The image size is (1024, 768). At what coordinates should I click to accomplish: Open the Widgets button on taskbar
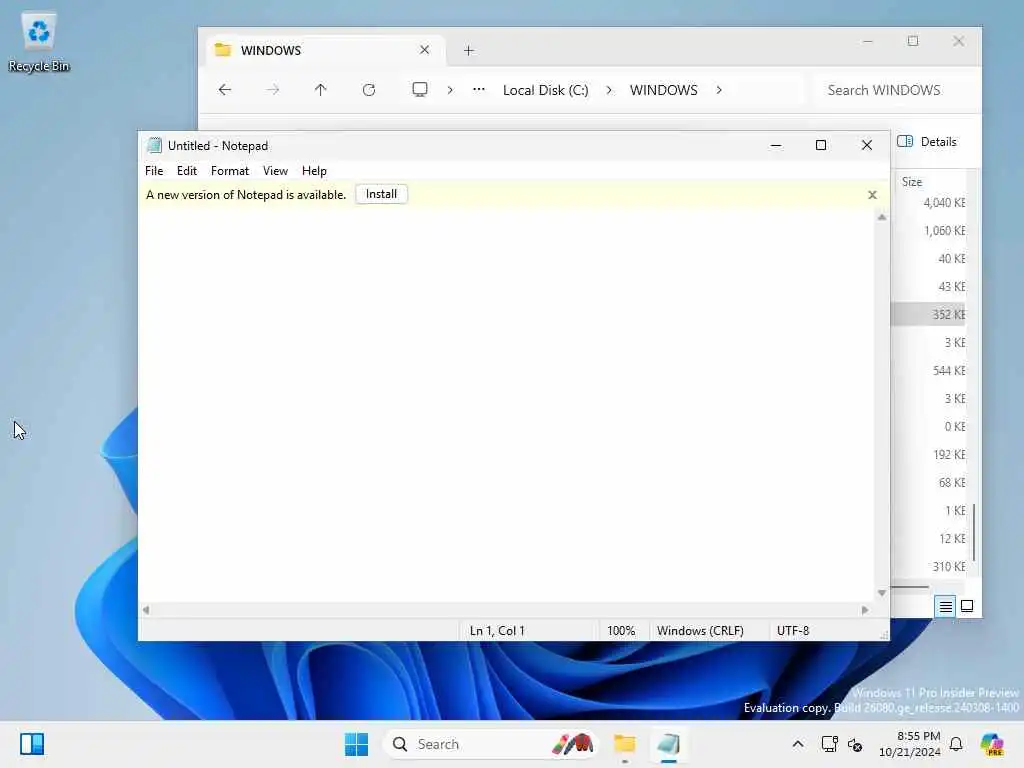click(32, 744)
